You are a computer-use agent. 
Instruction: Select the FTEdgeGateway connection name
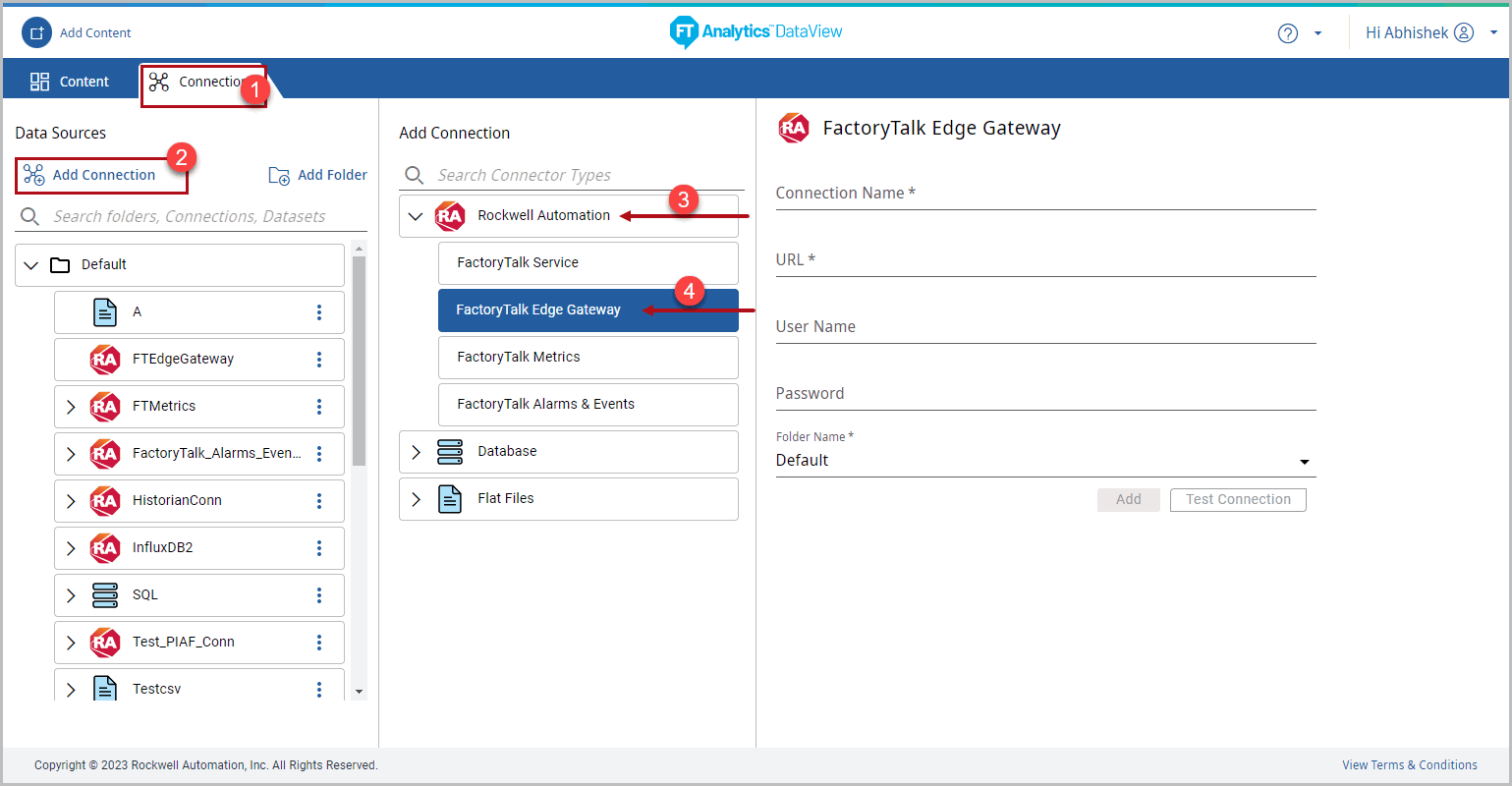click(183, 360)
